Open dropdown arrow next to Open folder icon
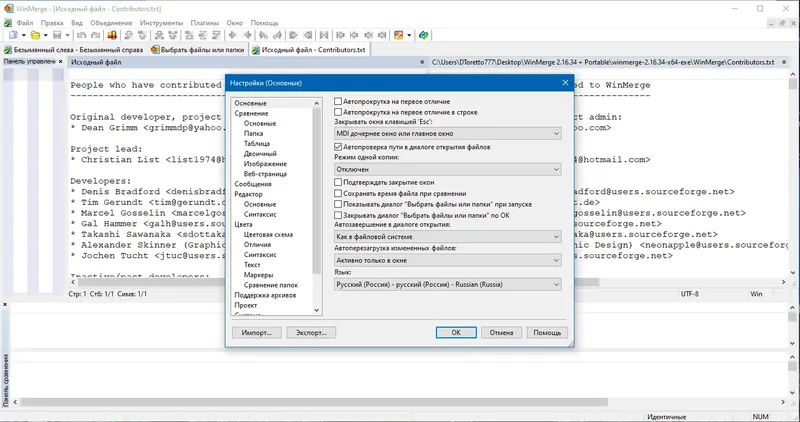 pyautogui.click(x=45, y=35)
